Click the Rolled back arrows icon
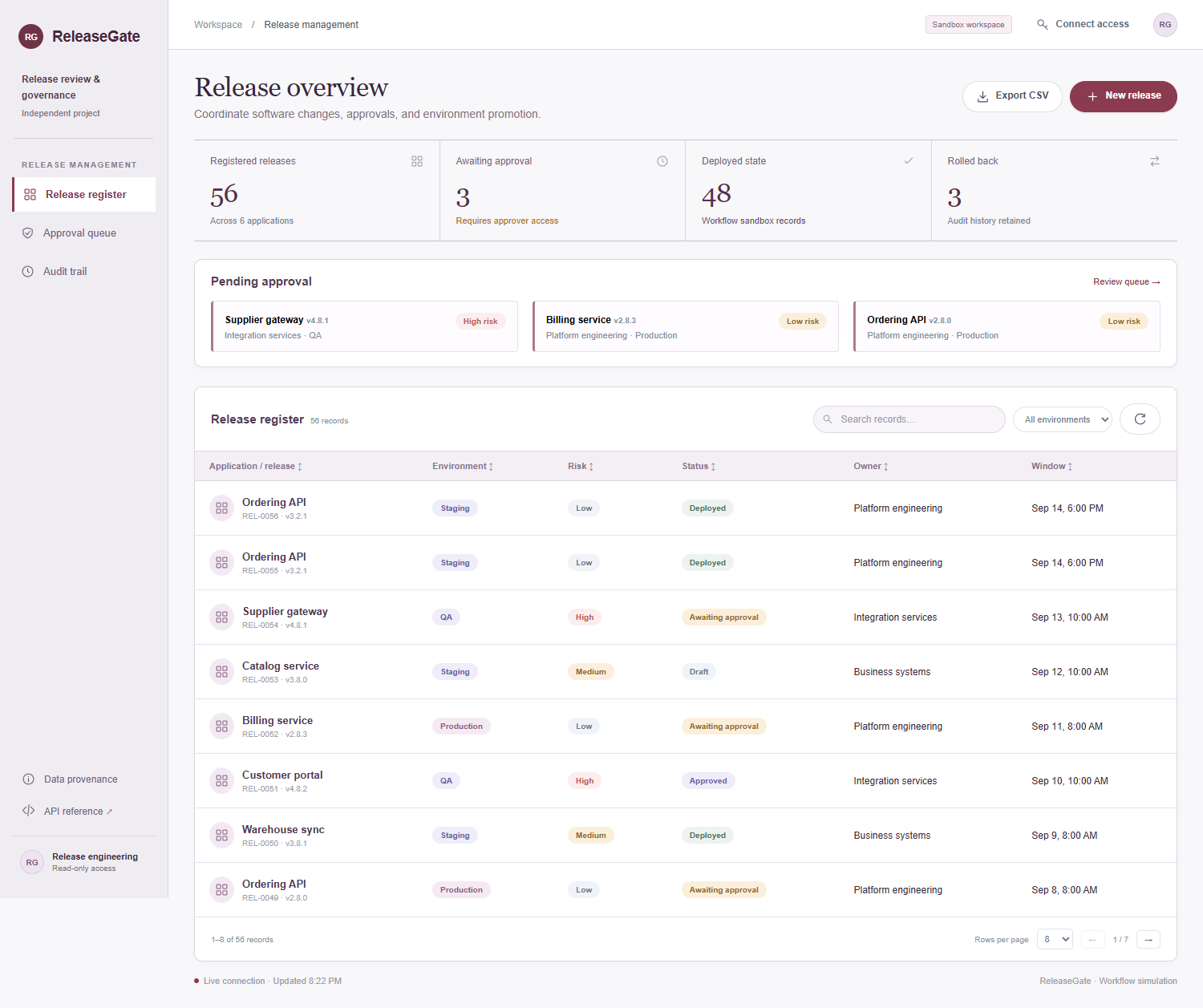Image resolution: width=1203 pixels, height=1008 pixels. 1155,161
